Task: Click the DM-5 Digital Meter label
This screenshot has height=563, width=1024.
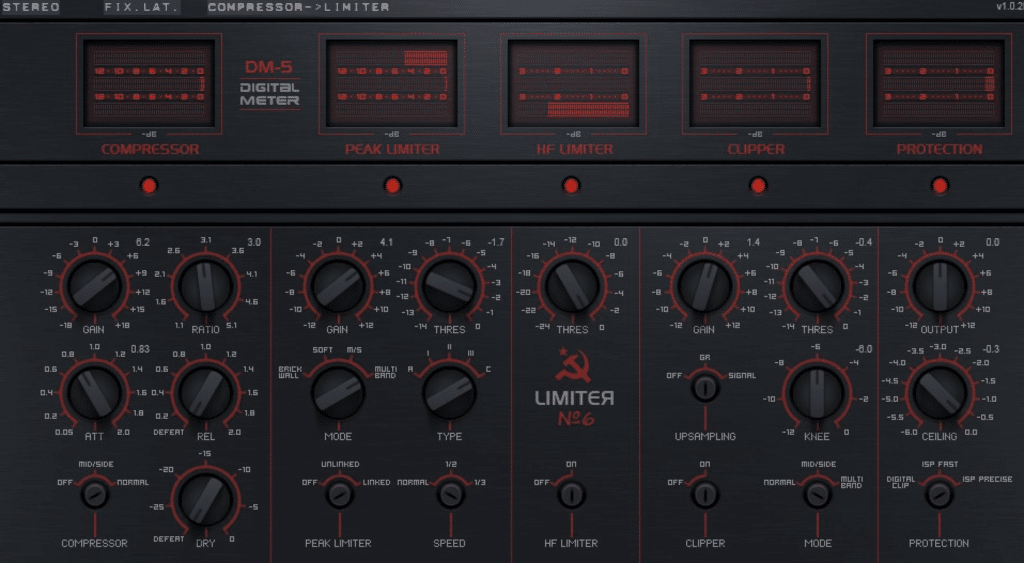Action: [269, 85]
